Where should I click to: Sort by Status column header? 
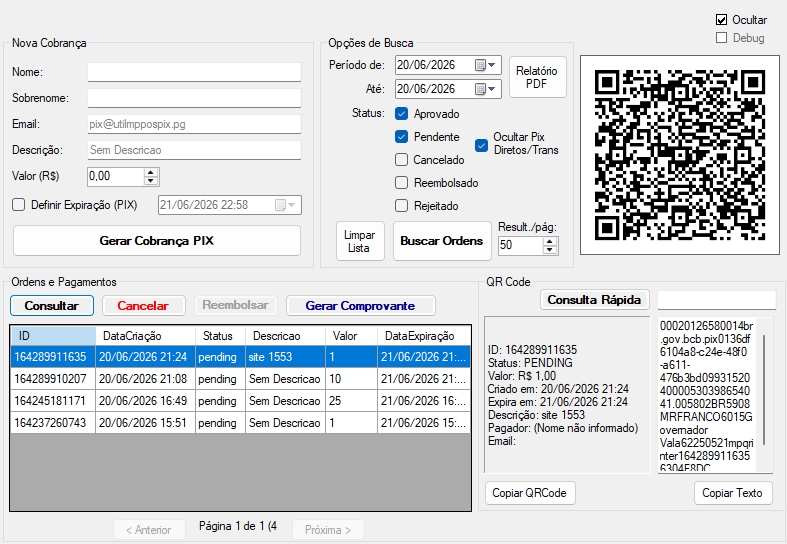pos(220,336)
